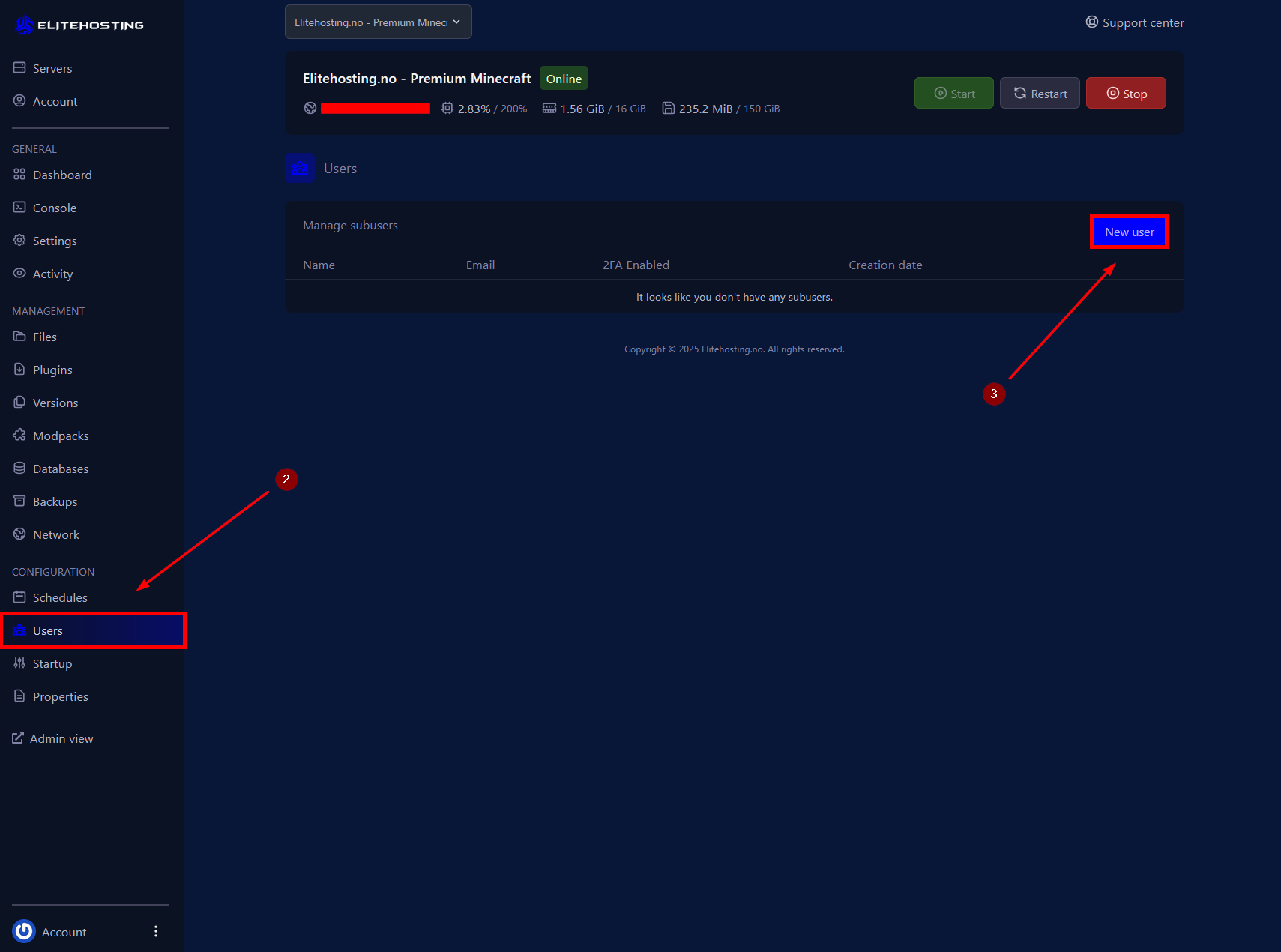Viewport: 1281px width, 952px height.
Task: Click the Elitehosting logo icon
Action: [24, 25]
